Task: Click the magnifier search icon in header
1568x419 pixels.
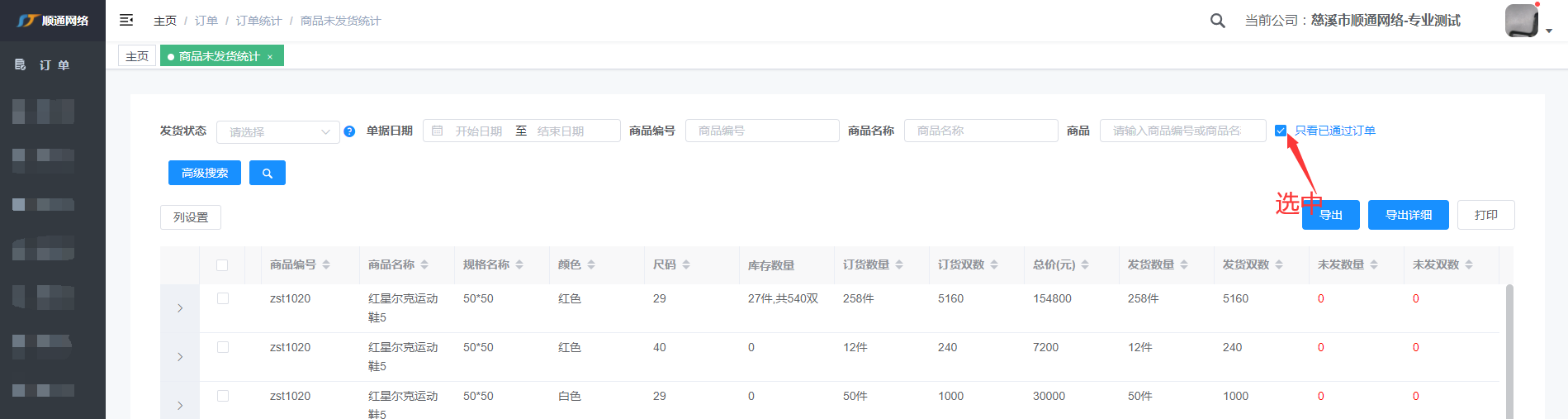Action: click(1217, 21)
